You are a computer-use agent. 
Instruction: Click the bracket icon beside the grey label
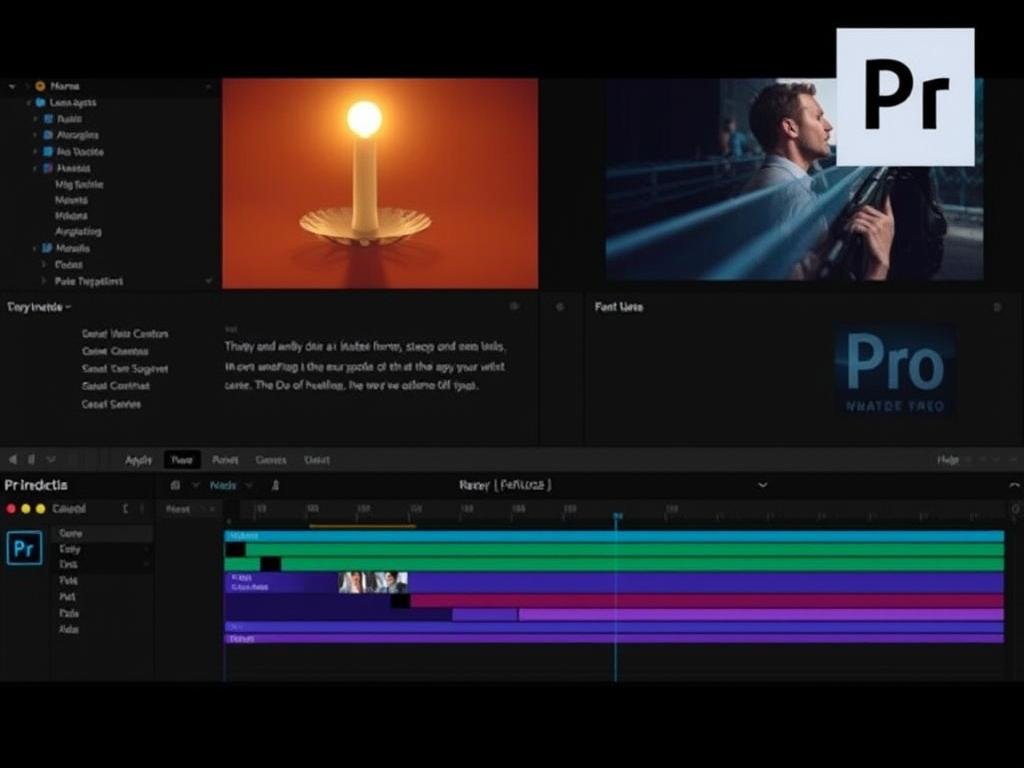click(125, 509)
